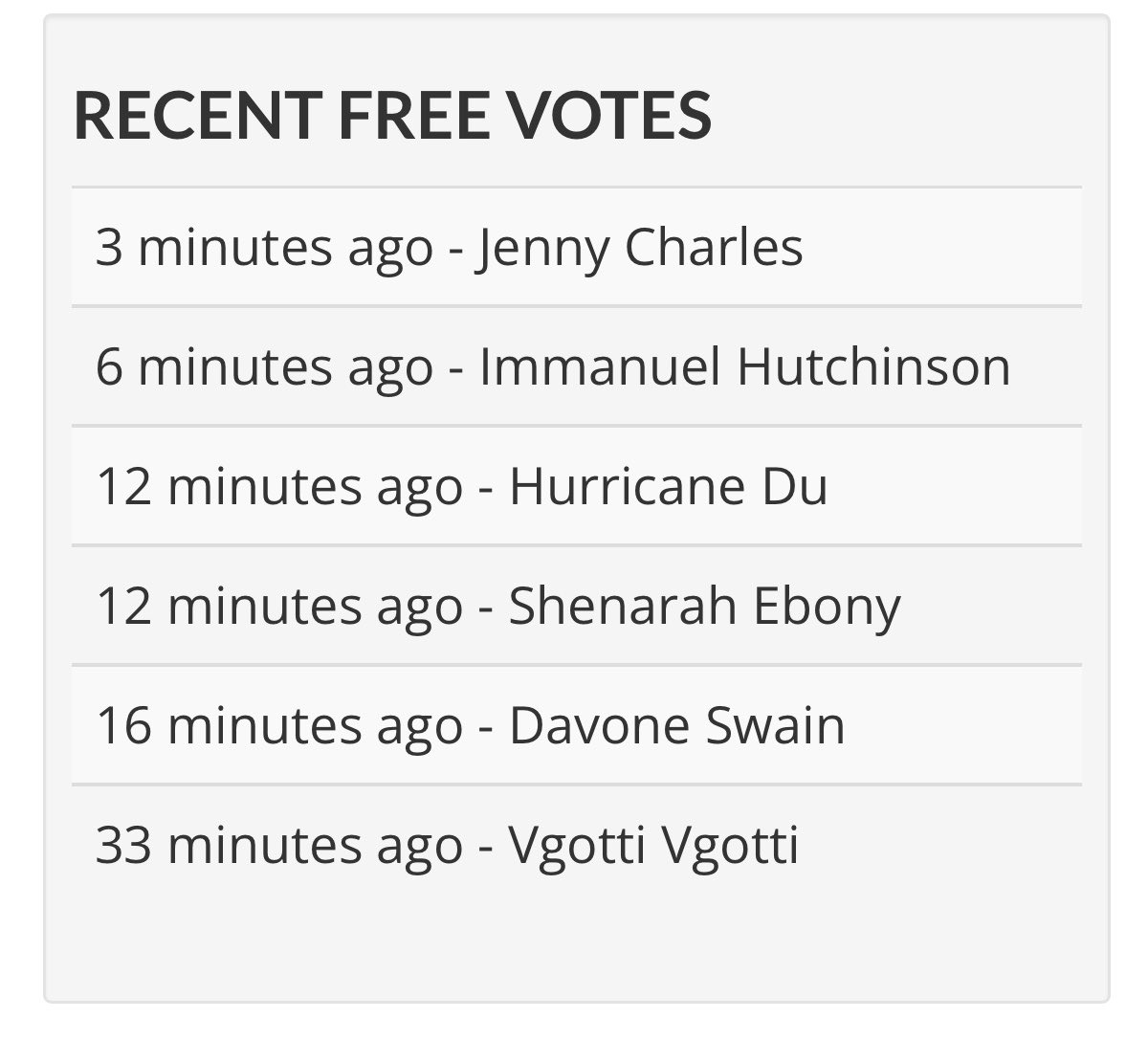Image resolution: width=1148 pixels, height=1040 pixels.
Task: Click the dash before Jenny Charles
Action: tap(455, 253)
